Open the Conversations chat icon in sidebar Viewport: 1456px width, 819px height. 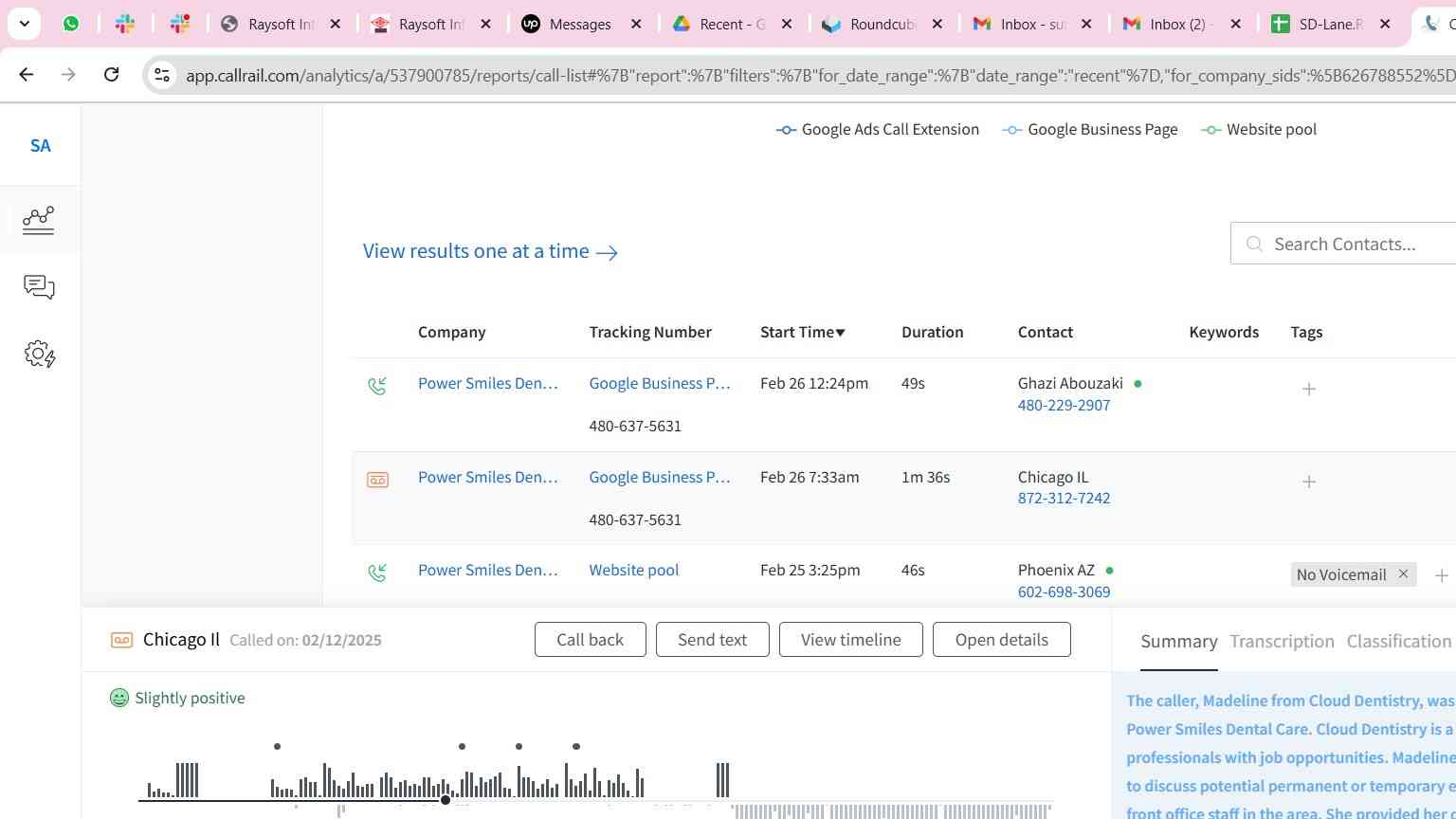(x=39, y=287)
